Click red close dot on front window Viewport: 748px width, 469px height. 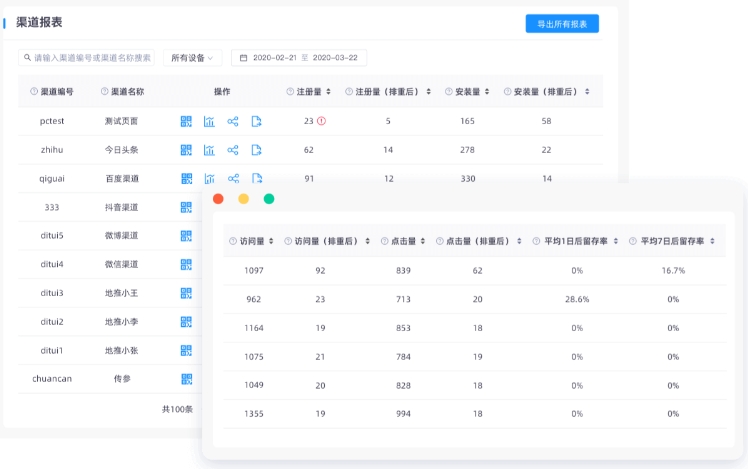218,199
